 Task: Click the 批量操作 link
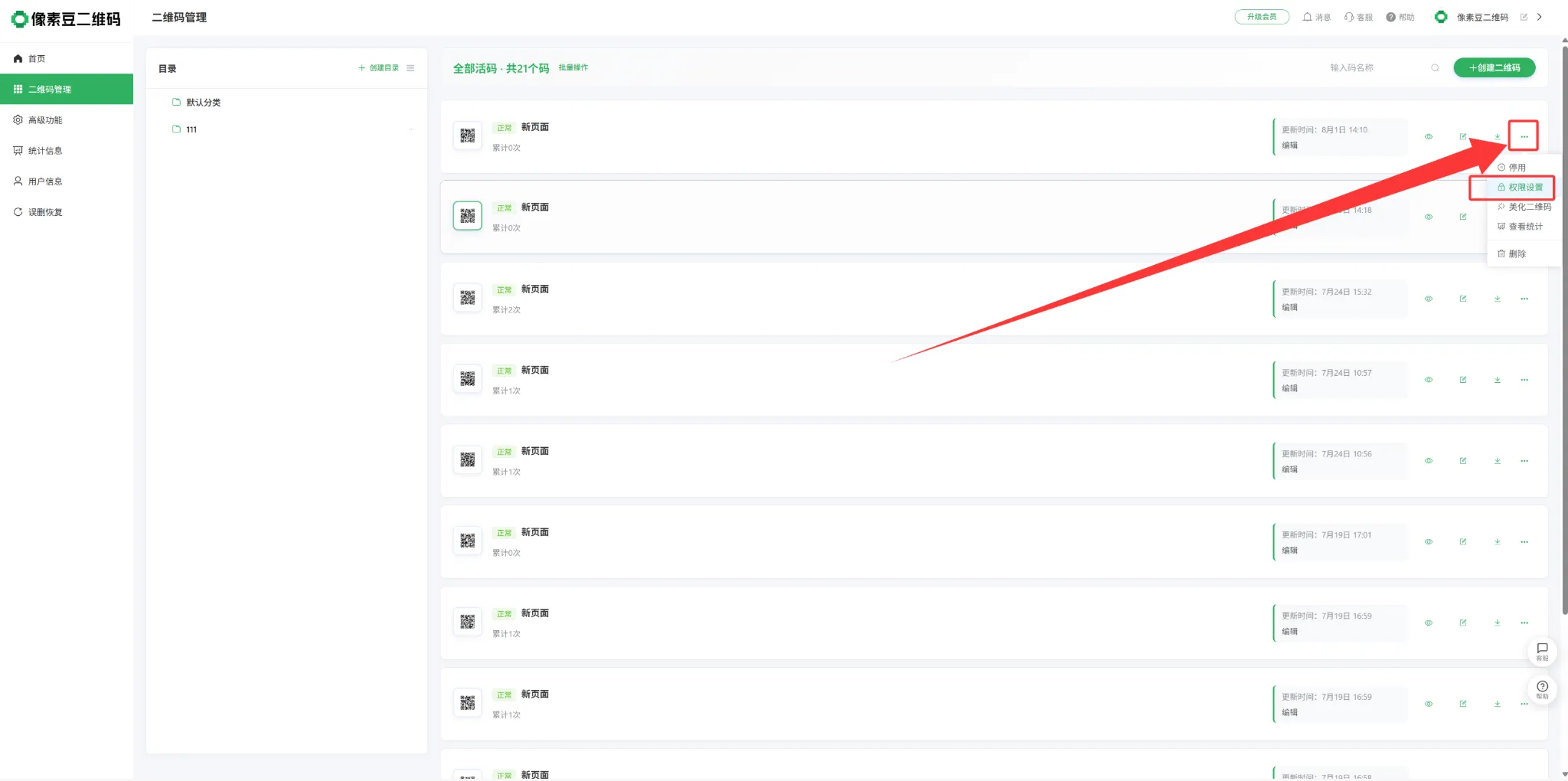click(573, 67)
